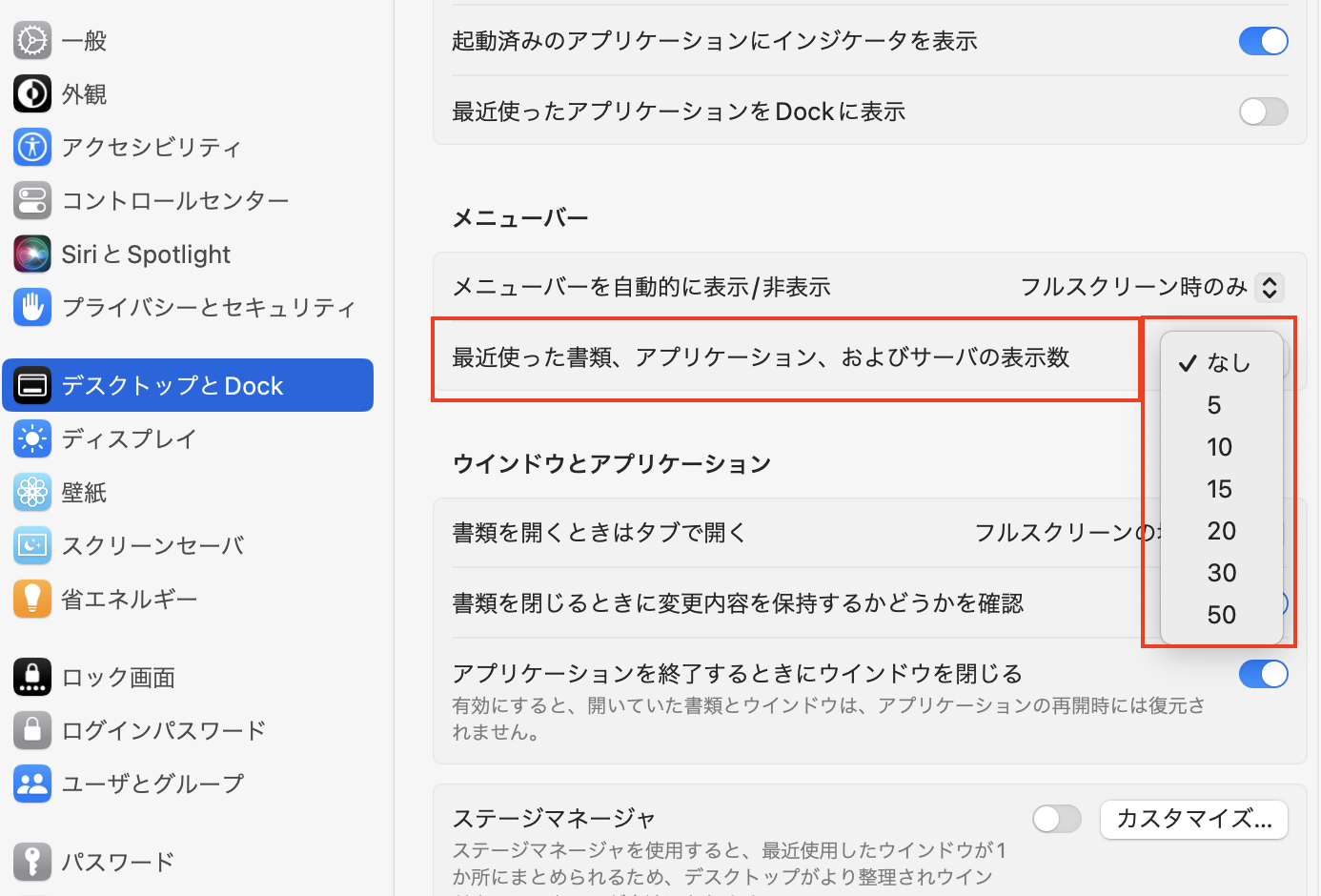Open プライバシーとセキュリティ hand icon
1321x896 pixels.
pyautogui.click(x=32, y=307)
